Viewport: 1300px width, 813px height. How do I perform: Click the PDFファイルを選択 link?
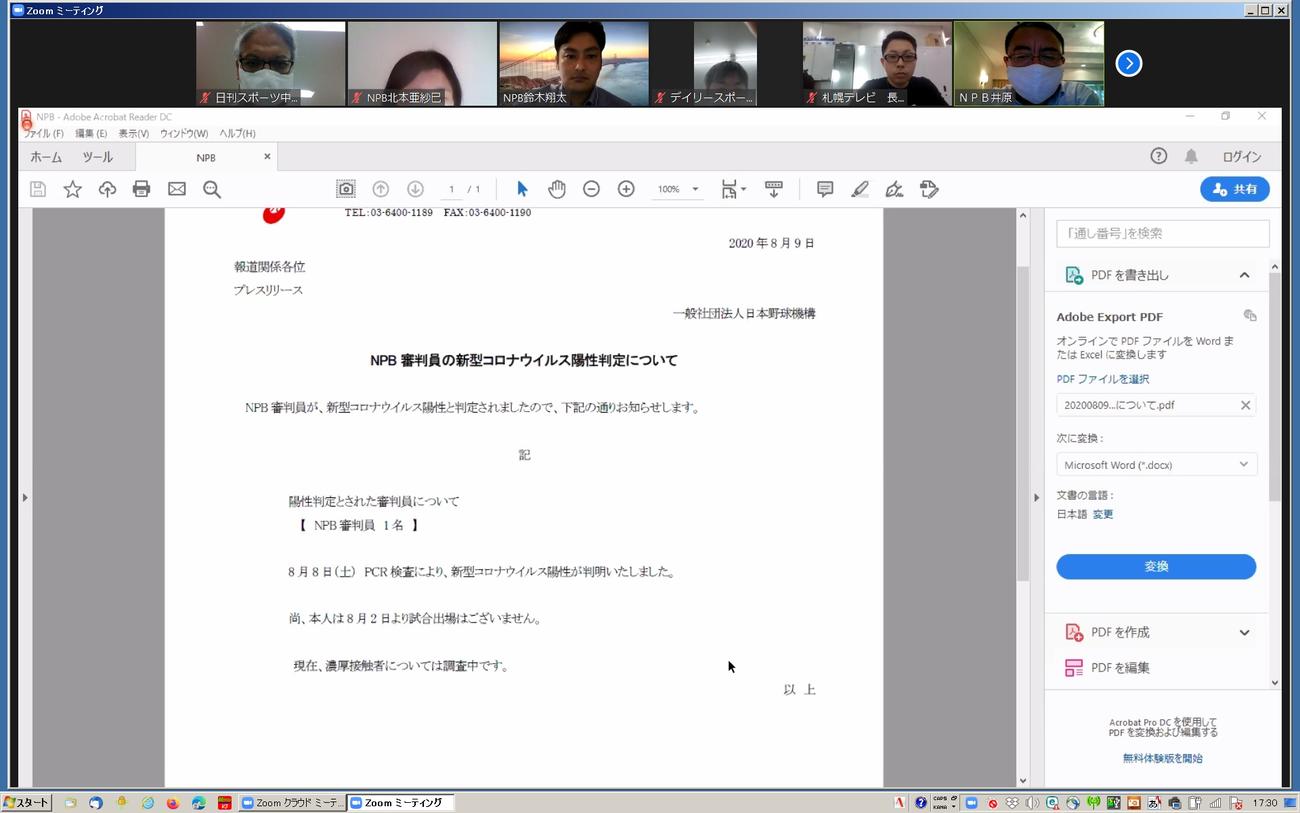tap(1103, 379)
